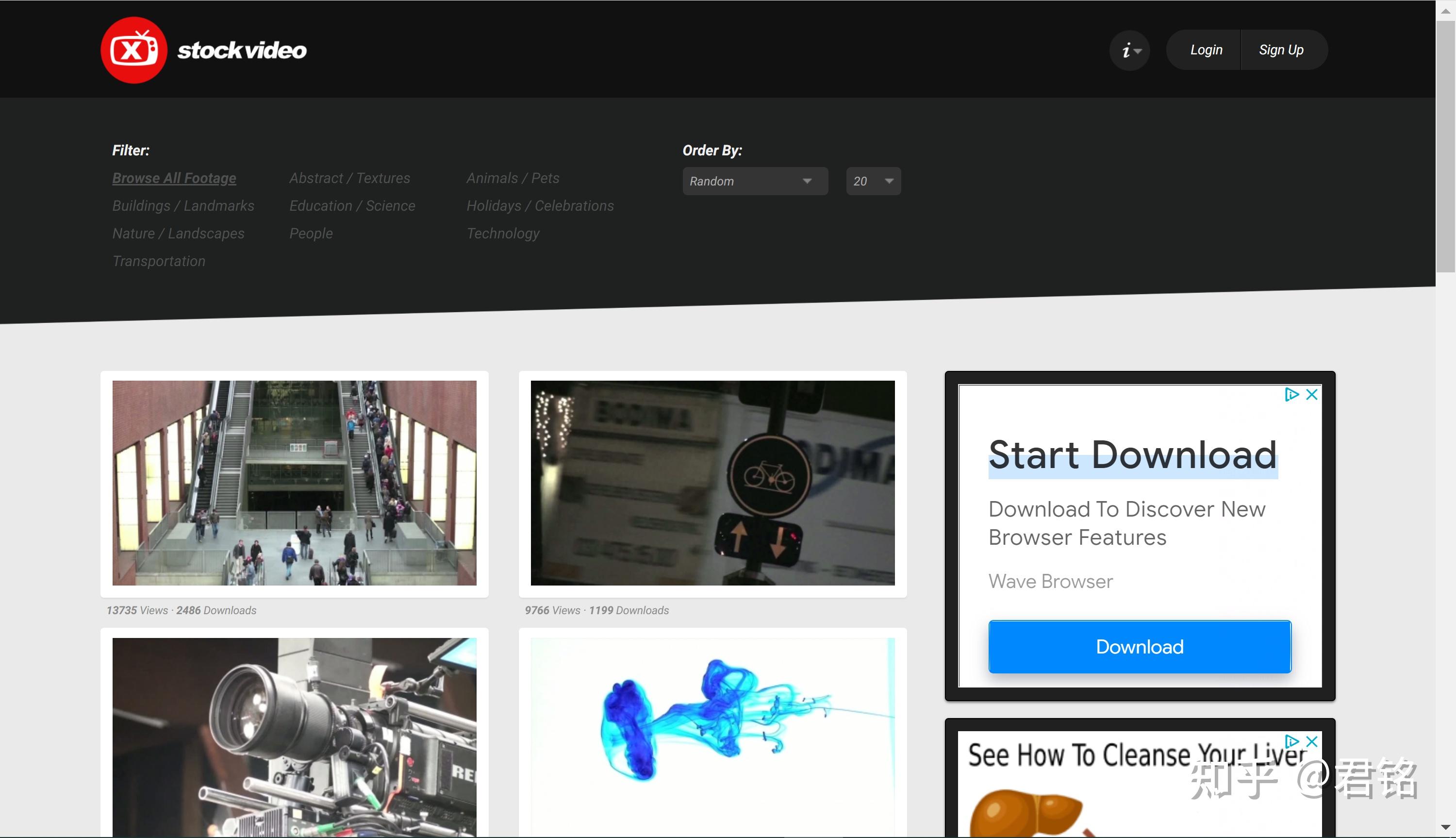Open the Random order-by dropdown
The width and height of the screenshot is (1456, 838).
[755, 181]
